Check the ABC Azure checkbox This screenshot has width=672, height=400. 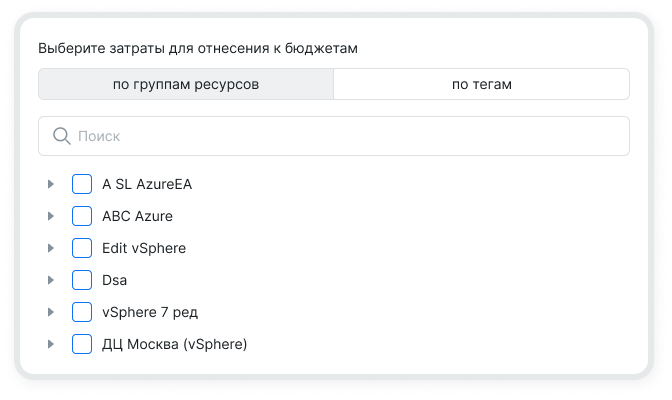tap(82, 216)
